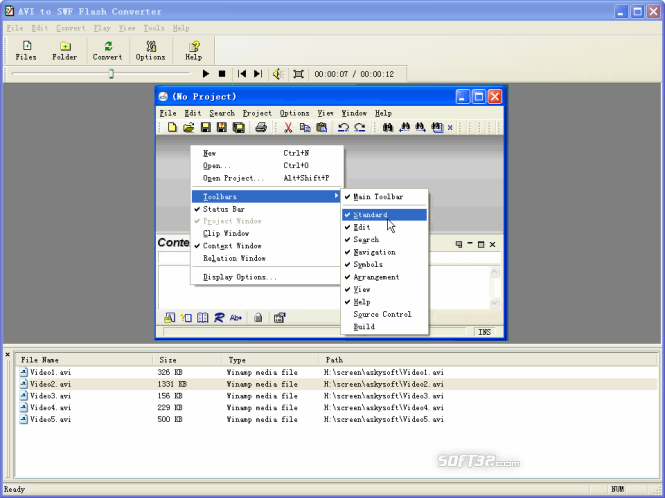Image resolution: width=665 pixels, height=498 pixels.
Task: Toggle the Arrangement toolbar checkmark
Action: point(384,277)
